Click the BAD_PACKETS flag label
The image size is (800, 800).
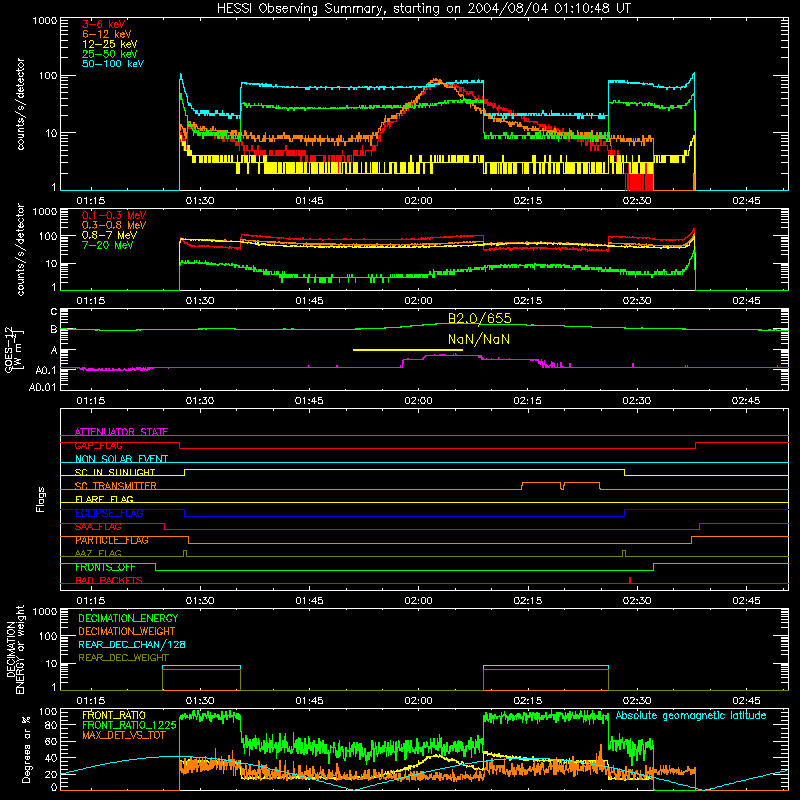[x=109, y=580]
